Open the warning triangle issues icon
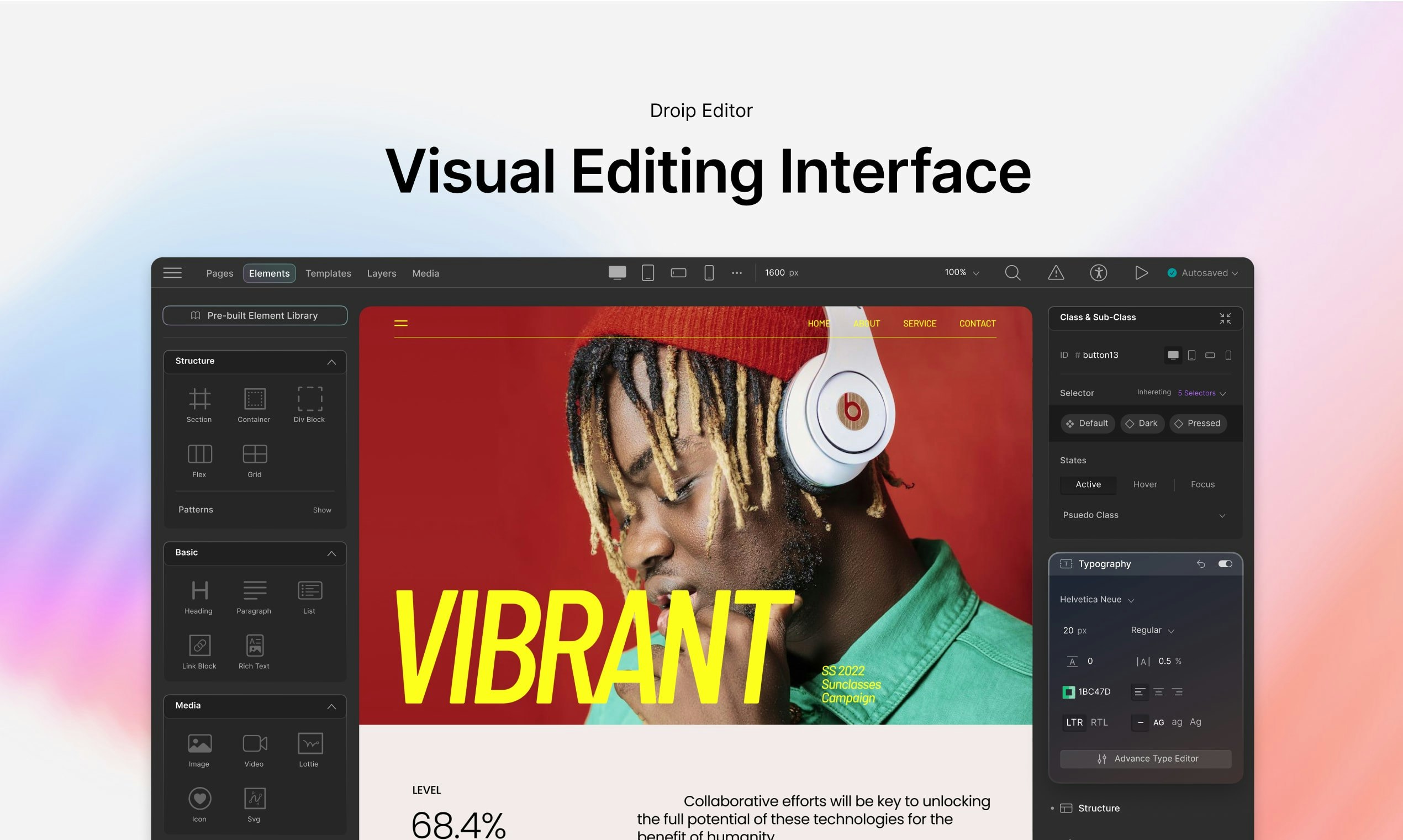 1056,273
